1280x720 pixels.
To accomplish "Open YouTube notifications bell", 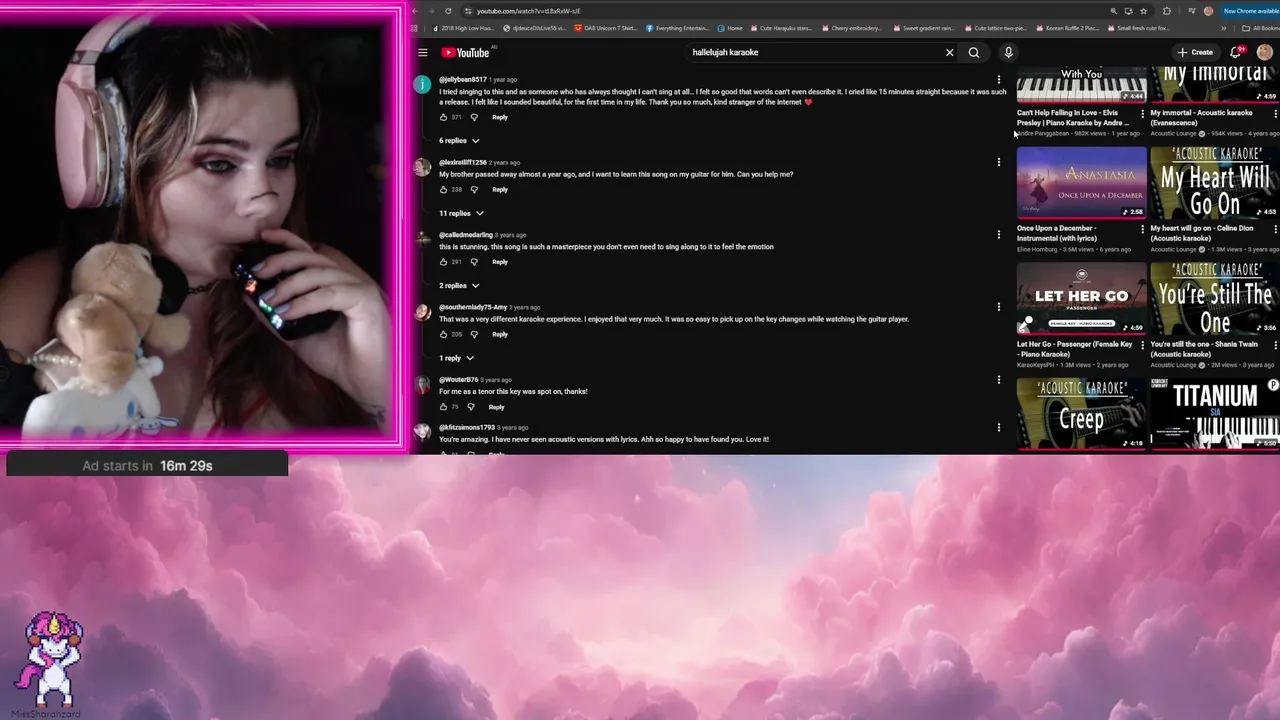I will pyautogui.click(x=1235, y=52).
